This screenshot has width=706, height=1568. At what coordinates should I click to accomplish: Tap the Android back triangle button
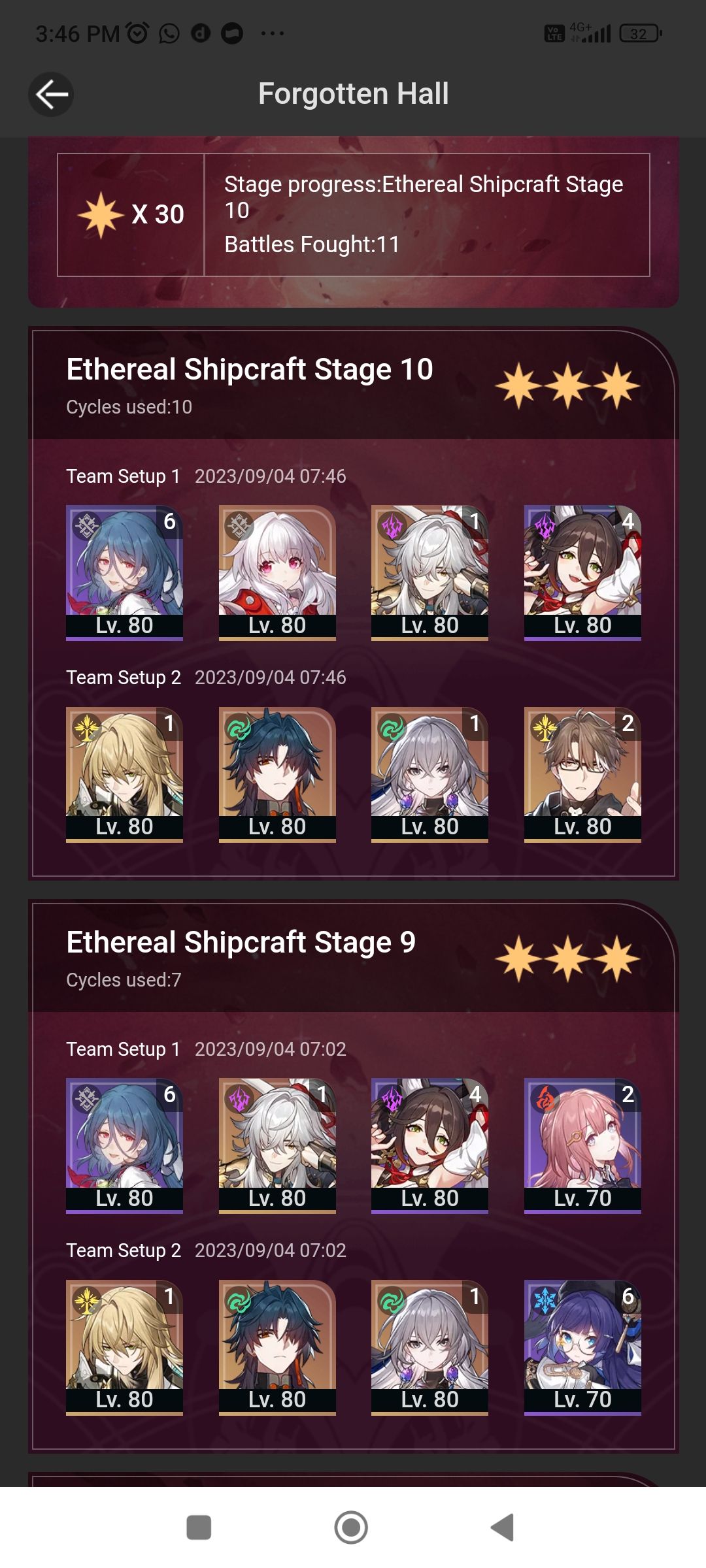pos(502,1527)
